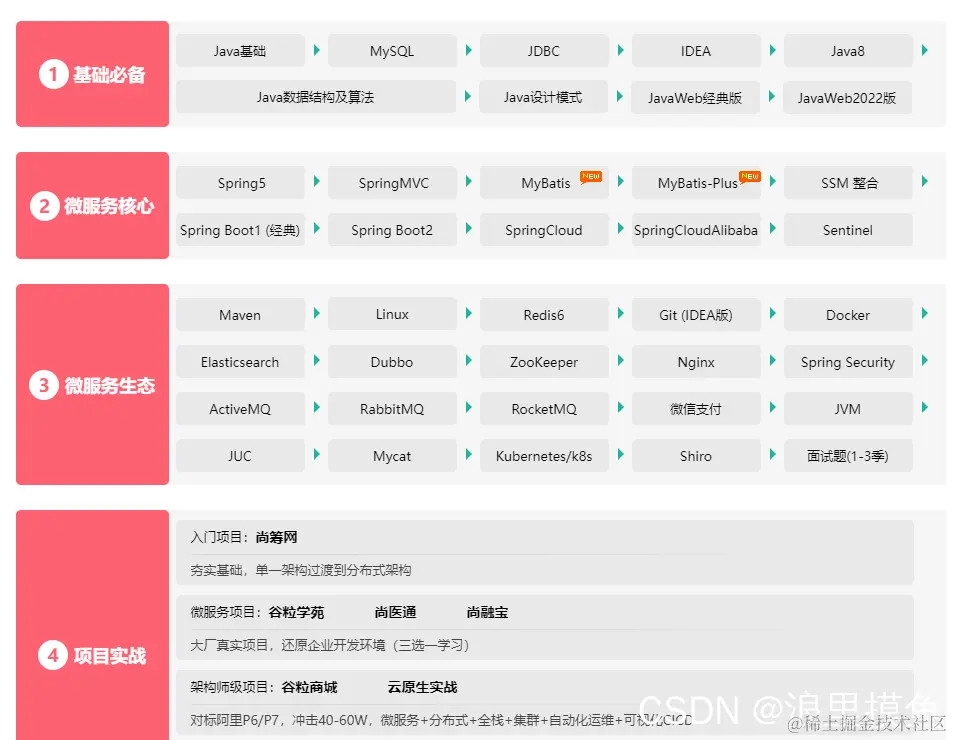Click the green arrow after JVM
The height and width of the screenshot is (740, 953).
pyautogui.click(x=924, y=407)
